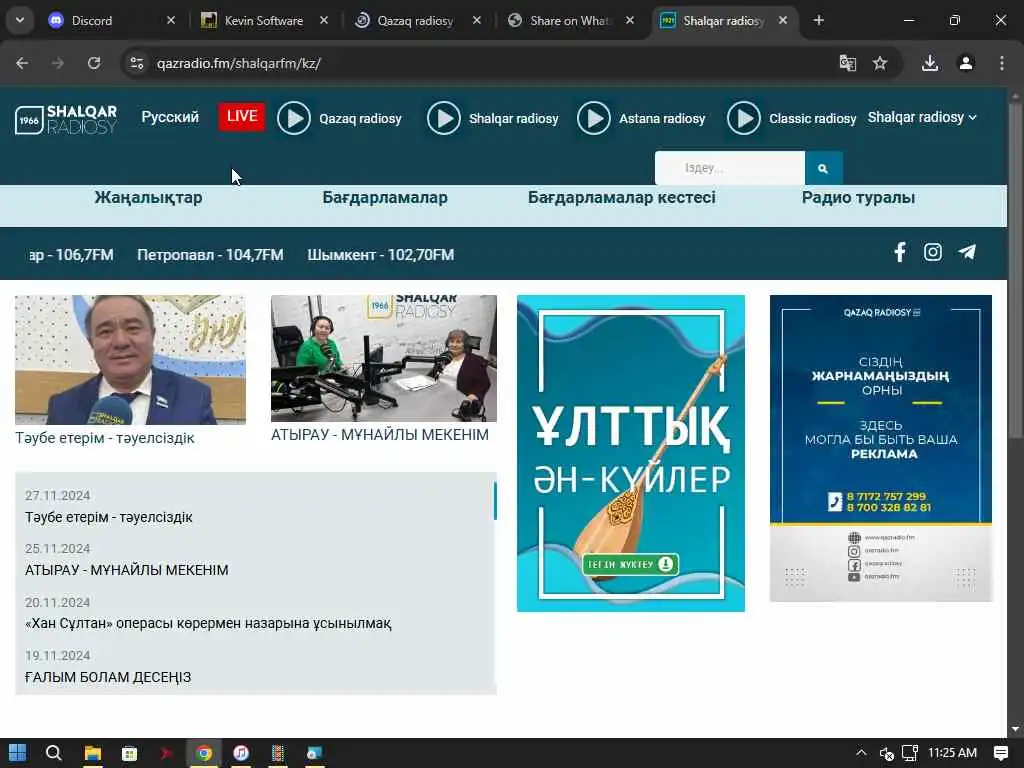Open the АТЫРАУ - МҰНАЙЛЫ МЕКЕНІМ caption under the photo

379,434
